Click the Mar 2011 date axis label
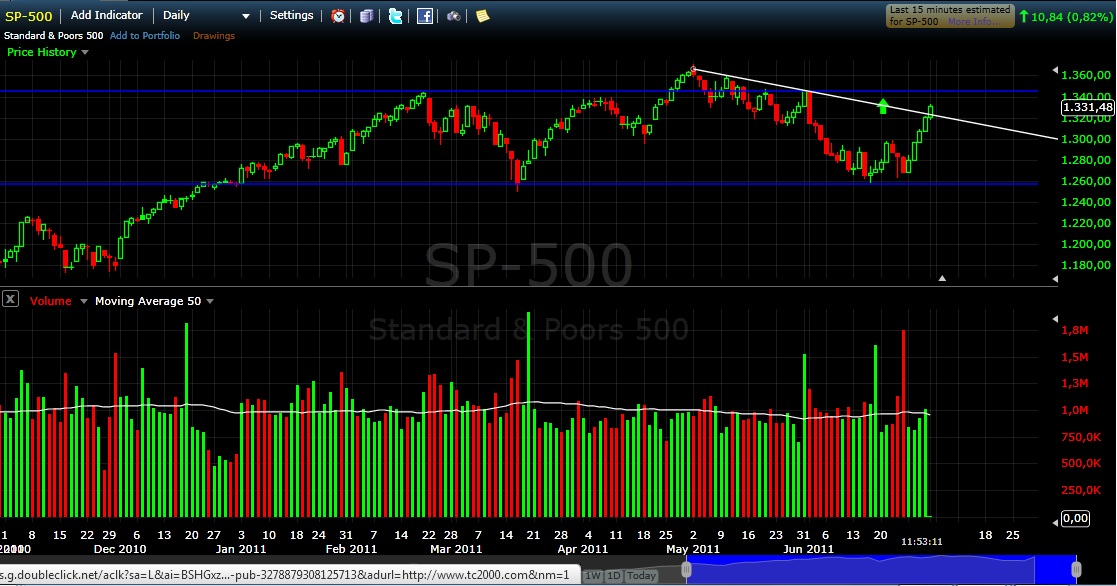1117x586 pixels. tap(456, 549)
